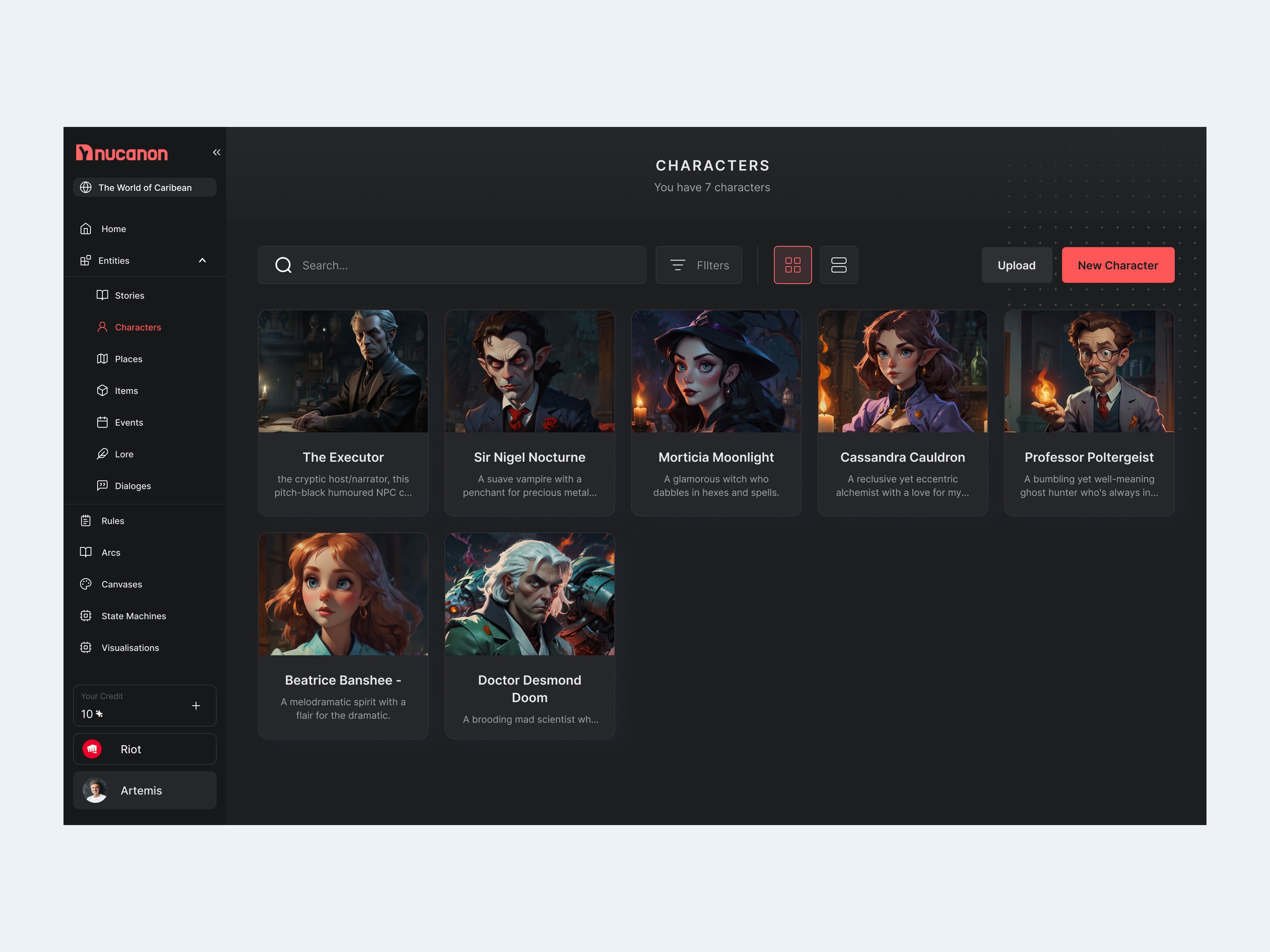The image size is (1270, 952).
Task: Click the New Character button
Action: click(1117, 265)
